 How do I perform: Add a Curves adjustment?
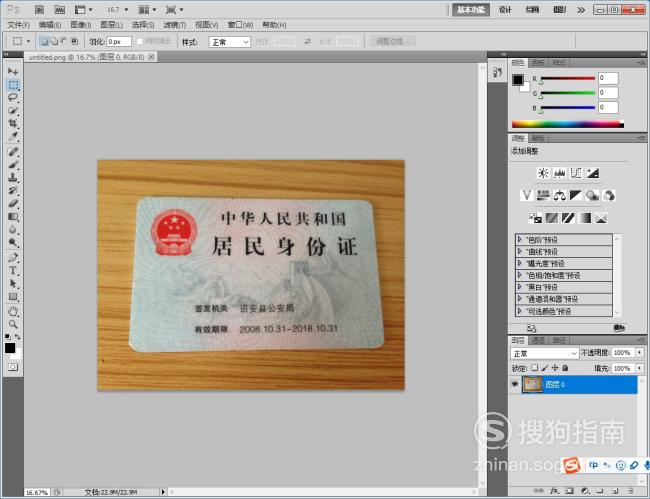576,173
